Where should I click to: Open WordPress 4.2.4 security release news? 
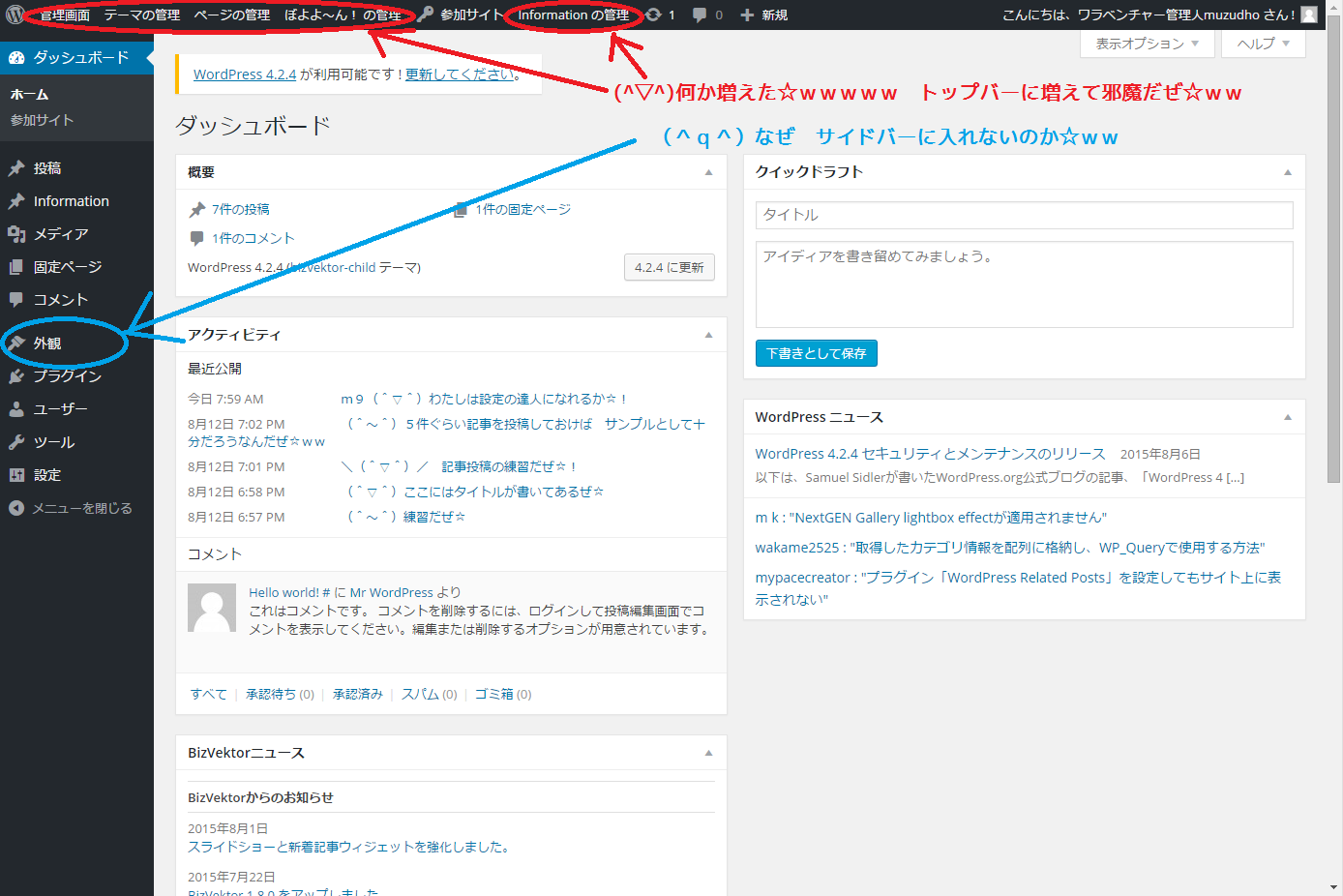tap(930, 454)
